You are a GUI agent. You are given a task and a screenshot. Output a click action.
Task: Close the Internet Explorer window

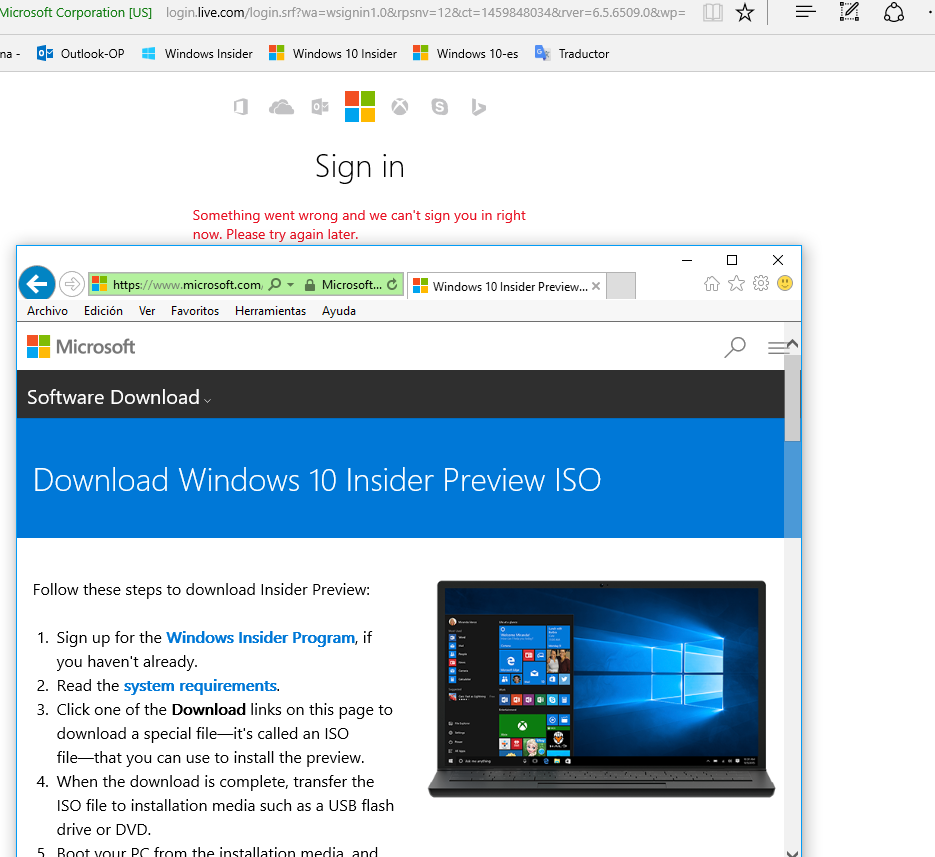pyautogui.click(x=778, y=260)
